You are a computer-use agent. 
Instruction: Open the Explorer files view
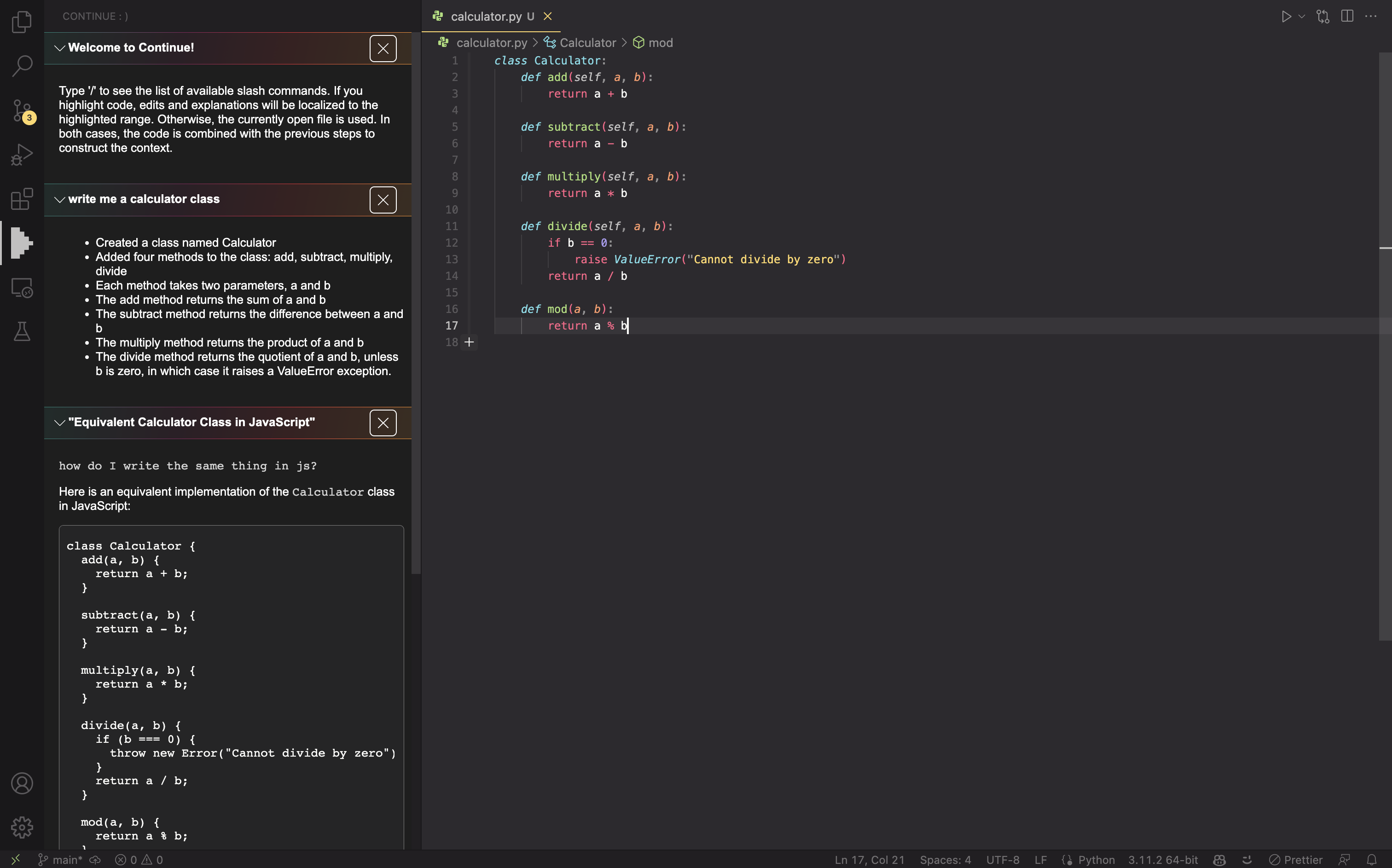point(22,22)
